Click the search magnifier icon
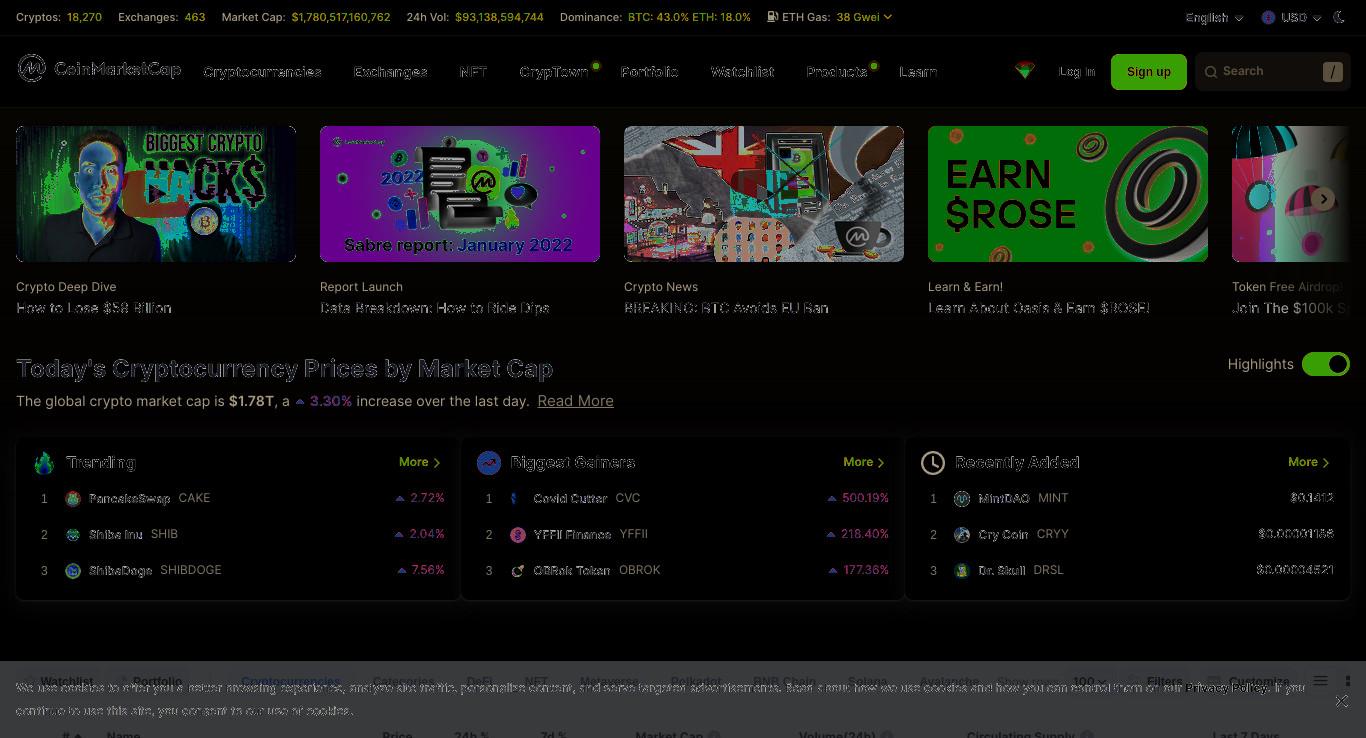Screen dimensions: 1366x738 (x=1211, y=72)
